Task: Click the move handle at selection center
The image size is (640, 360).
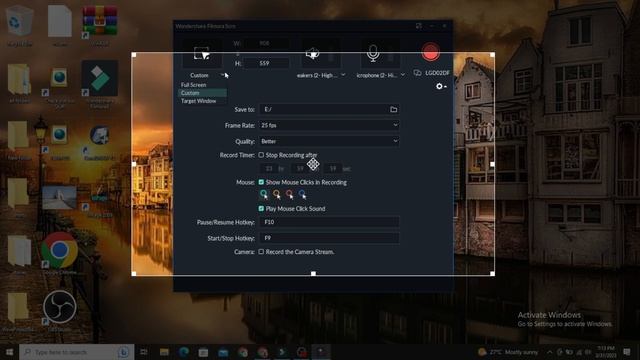Action: point(313,164)
